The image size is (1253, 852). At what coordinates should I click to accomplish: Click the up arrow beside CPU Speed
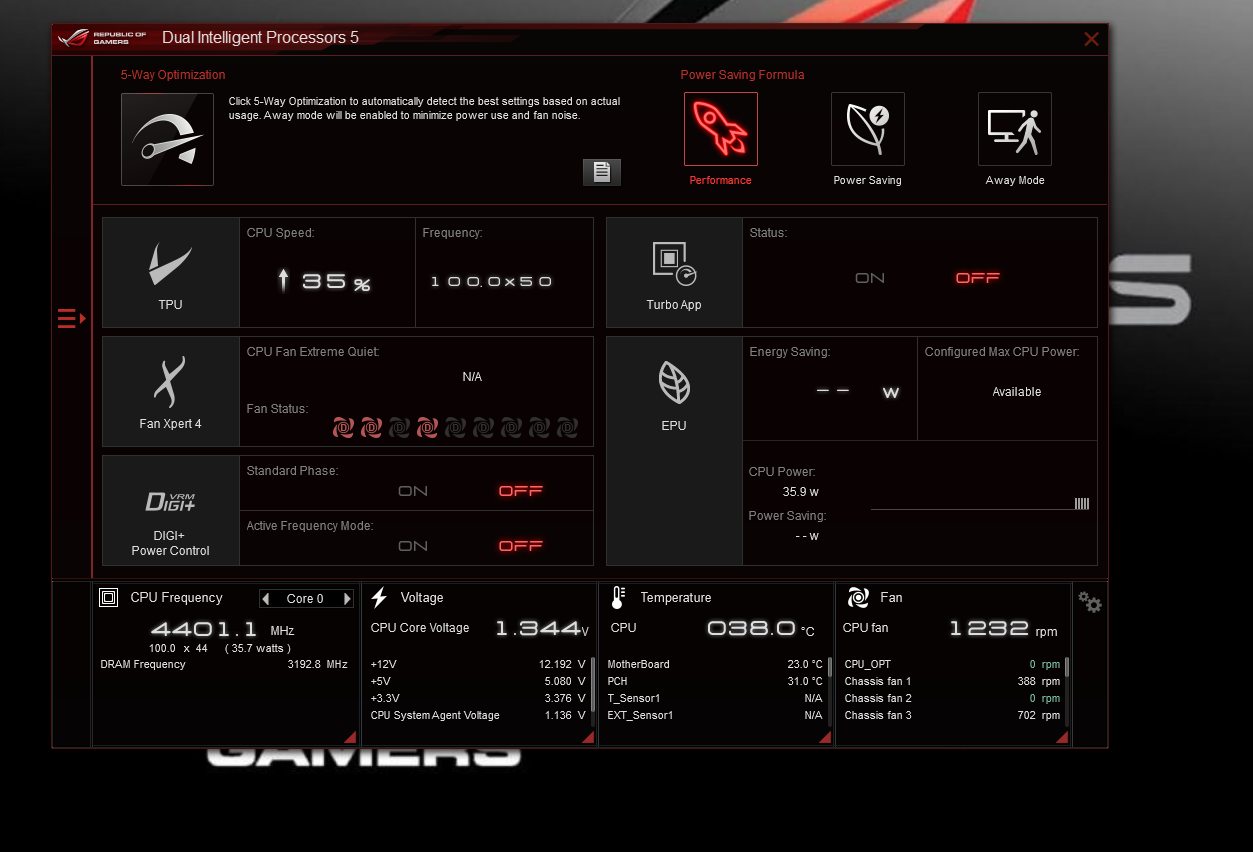284,281
